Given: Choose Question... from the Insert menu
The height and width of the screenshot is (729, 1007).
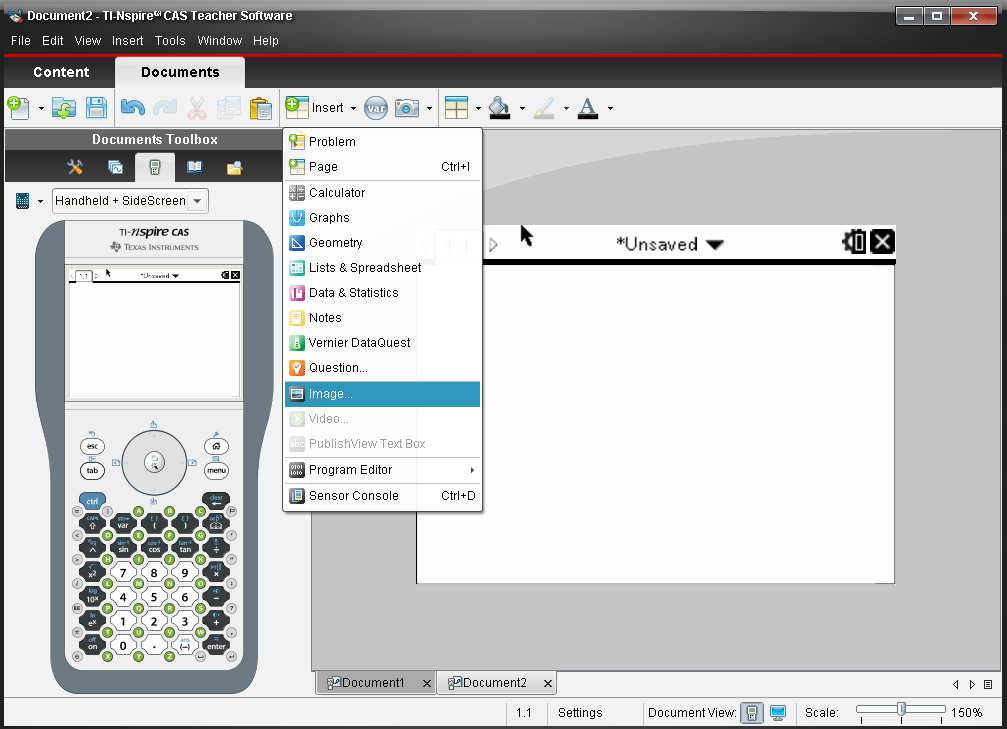Looking at the screenshot, I should click(x=382, y=368).
